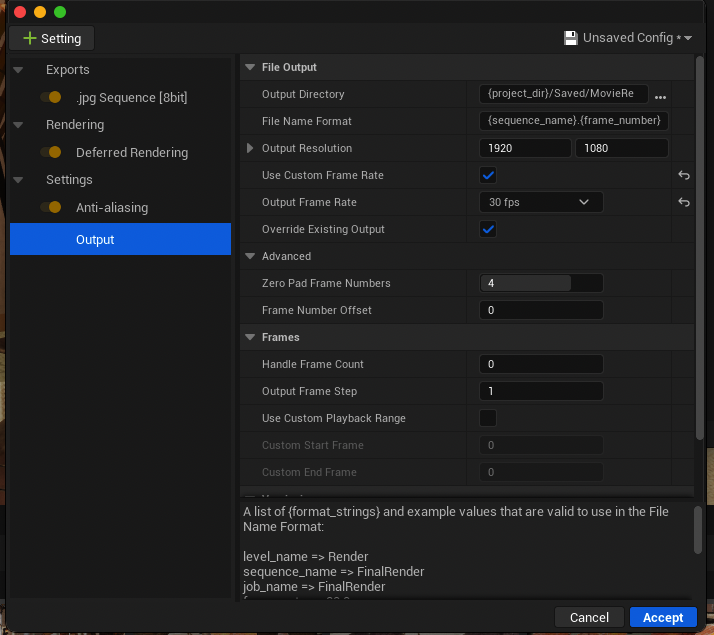Click the save icon beside Unsaved Config

pos(571,38)
